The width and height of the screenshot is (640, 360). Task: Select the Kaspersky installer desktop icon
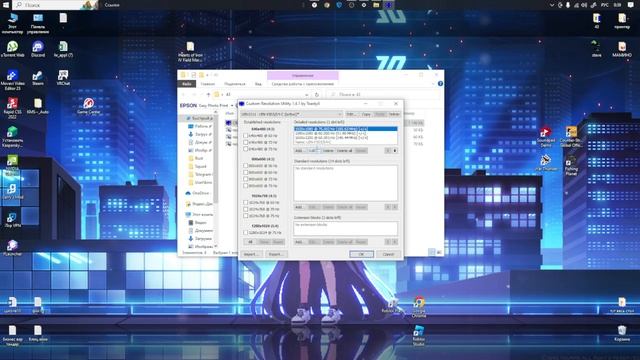pyautogui.click(x=12, y=136)
